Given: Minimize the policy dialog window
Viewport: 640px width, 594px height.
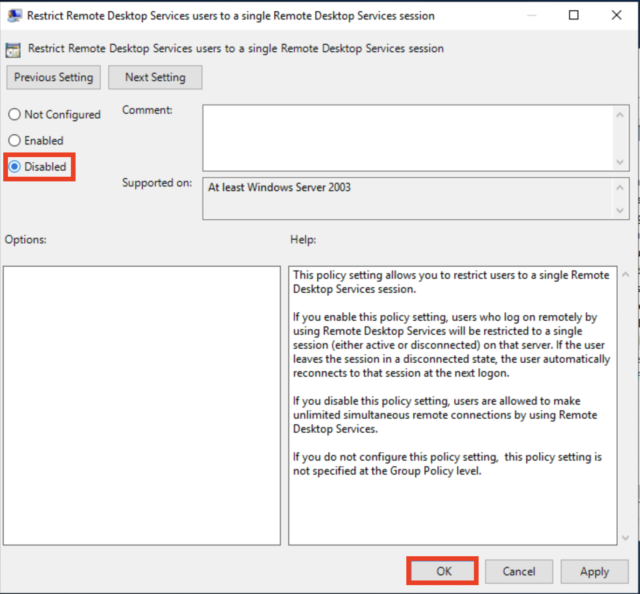Looking at the screenshot, I should coord(531,15).
